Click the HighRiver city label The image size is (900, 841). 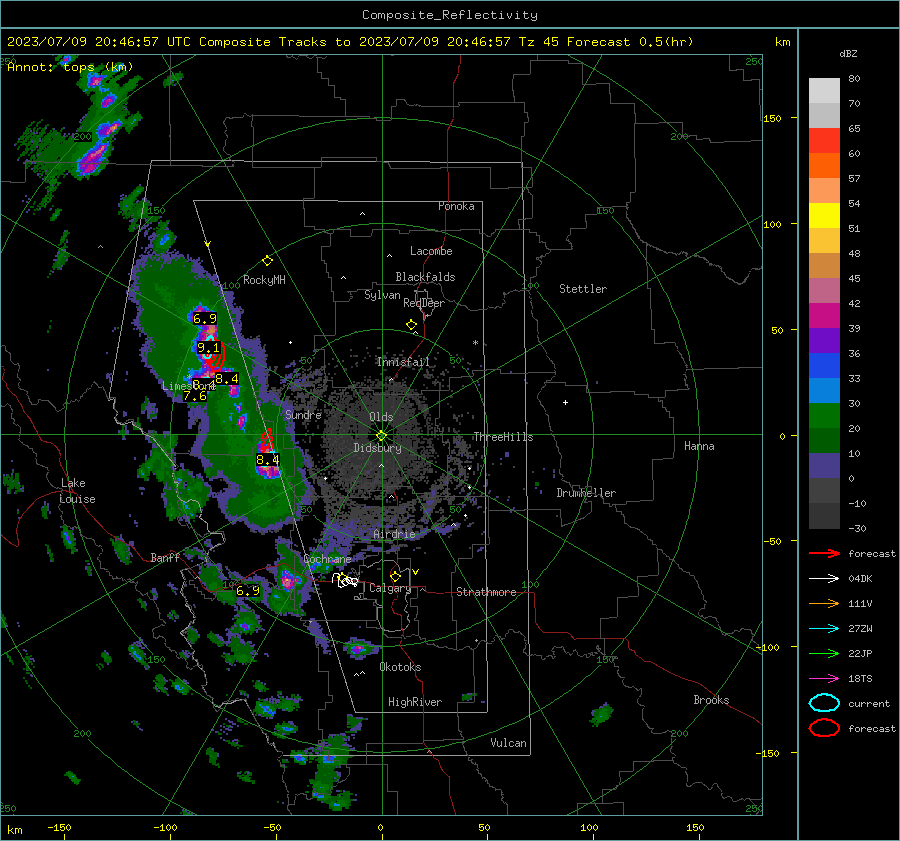pyautogui.click(x=414, y=702)
